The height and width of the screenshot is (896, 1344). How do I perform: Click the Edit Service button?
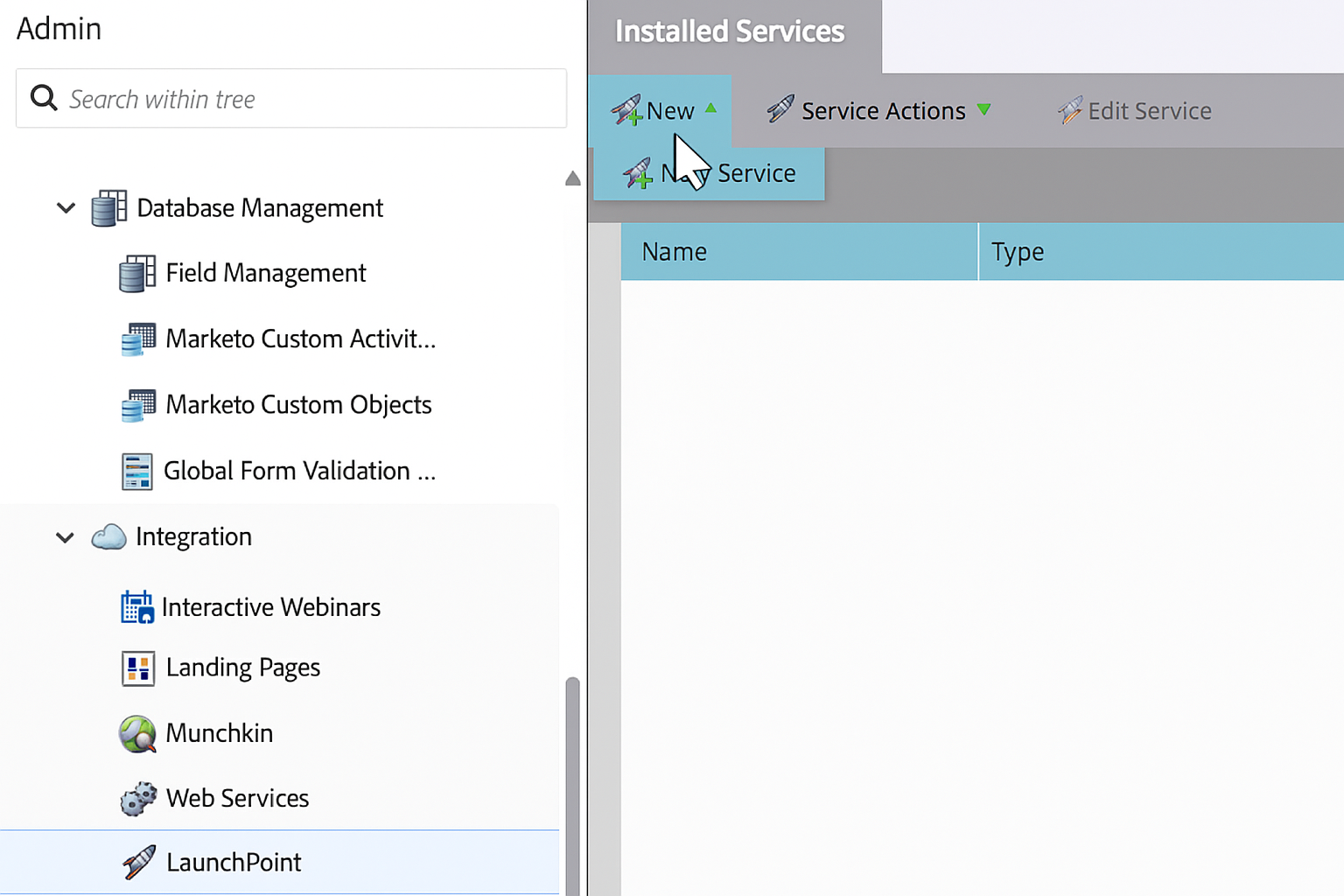coord(1134,110)
